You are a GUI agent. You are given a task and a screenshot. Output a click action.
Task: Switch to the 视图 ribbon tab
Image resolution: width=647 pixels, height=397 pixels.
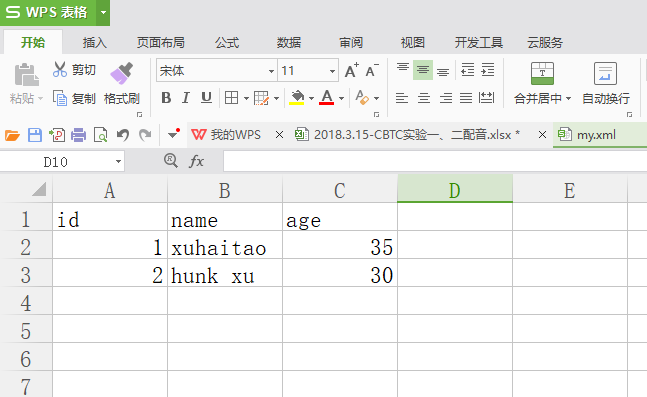pyautogui.click(x=413, y=43)
